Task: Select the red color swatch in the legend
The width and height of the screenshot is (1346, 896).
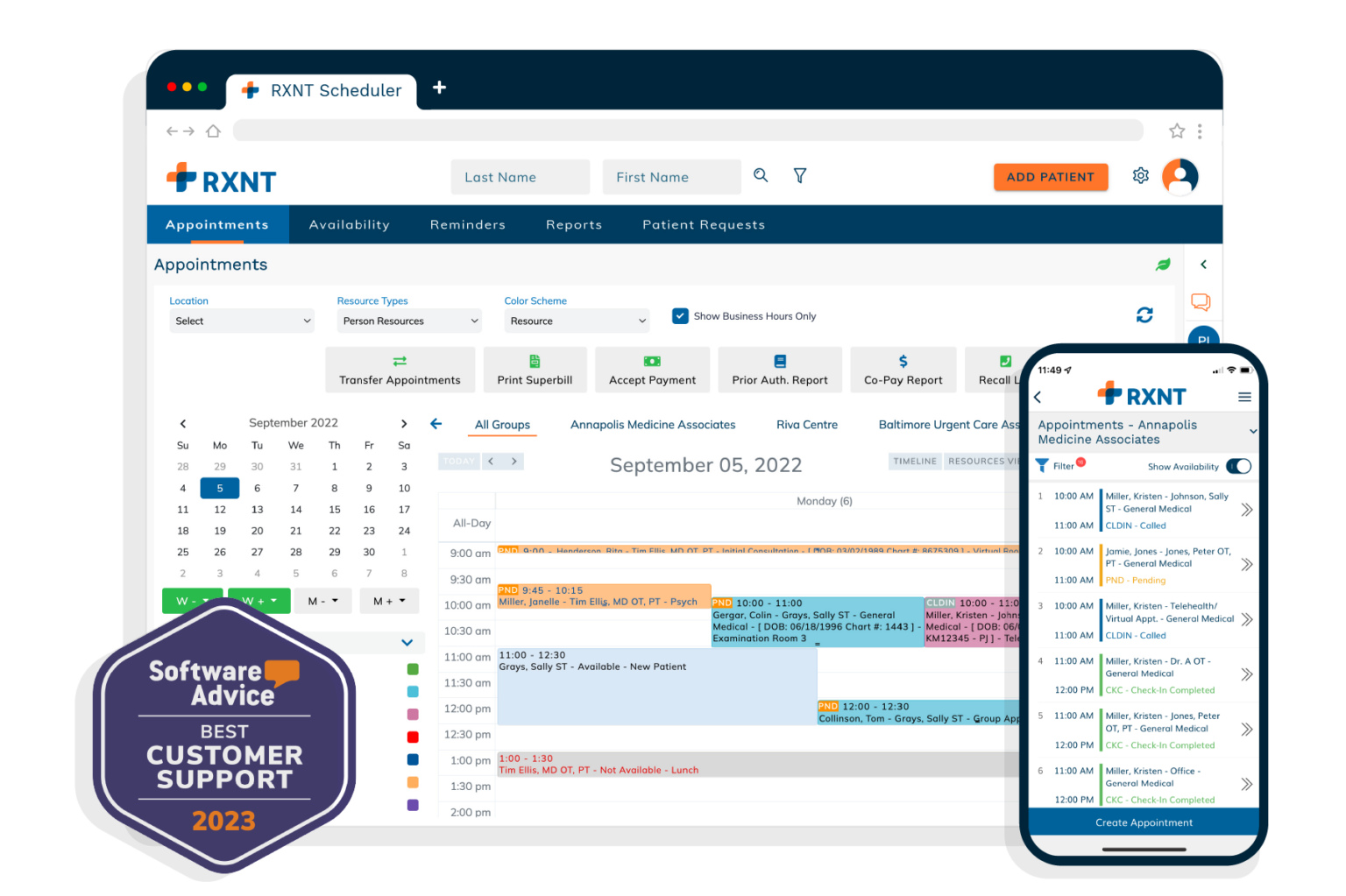Action: [x=413, y=737]
